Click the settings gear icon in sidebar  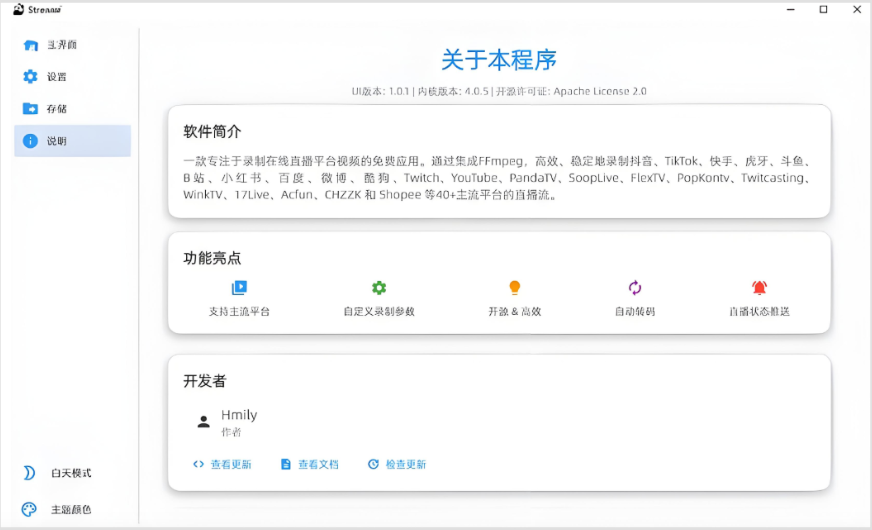tap(30, 77)
